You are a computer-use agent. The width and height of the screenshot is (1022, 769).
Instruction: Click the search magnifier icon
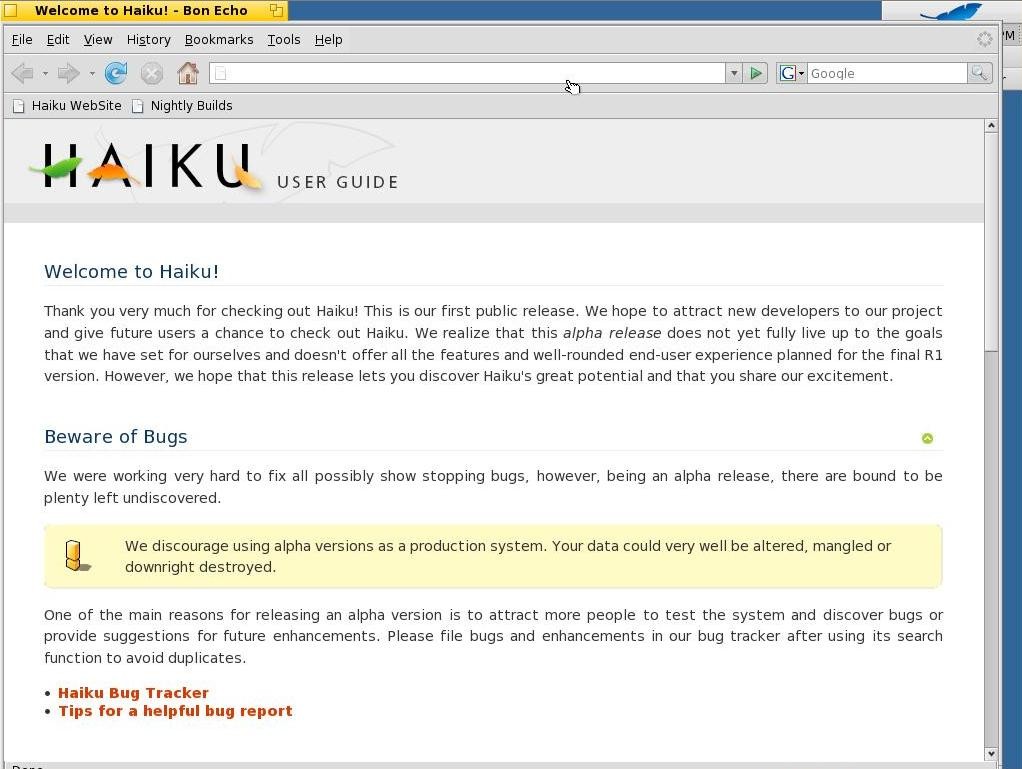pyautogui.click(x=979, y=73)
